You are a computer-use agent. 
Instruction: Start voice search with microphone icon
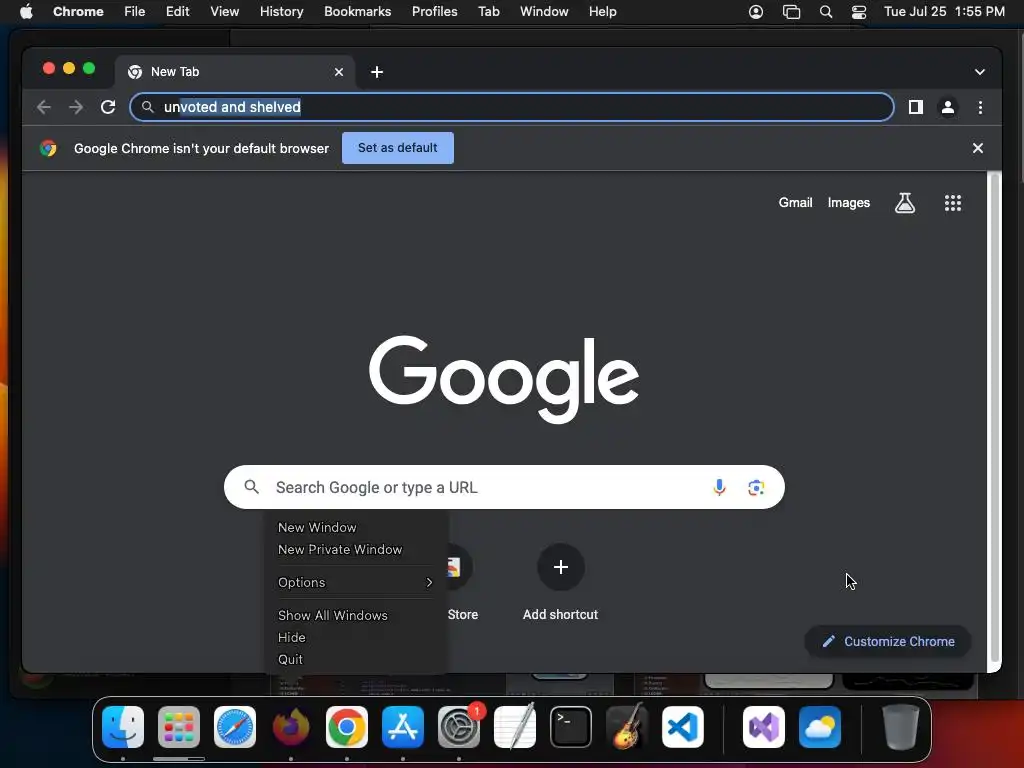(x=719, y=487)
